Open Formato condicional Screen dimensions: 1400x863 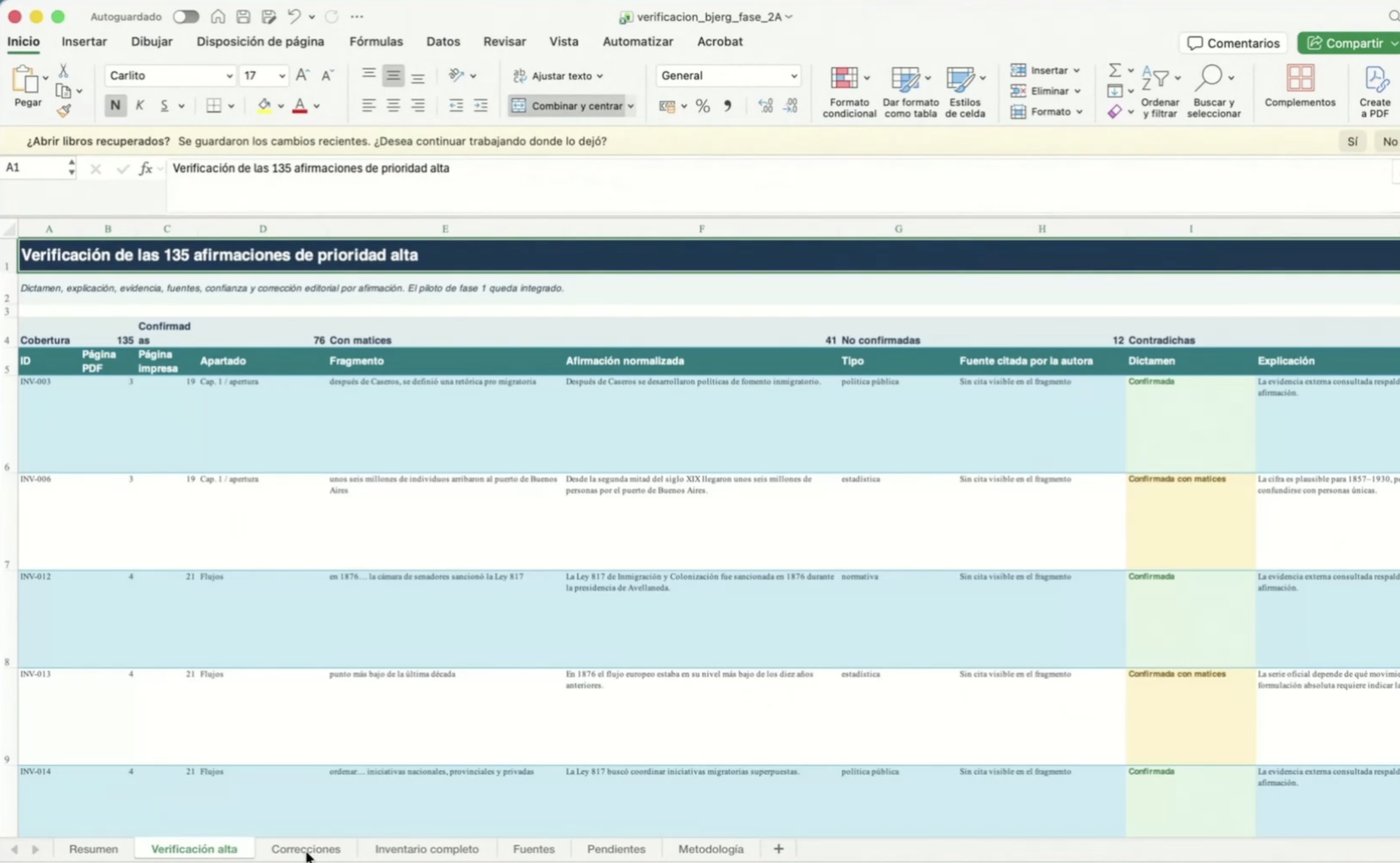click(x=849, y=92)
